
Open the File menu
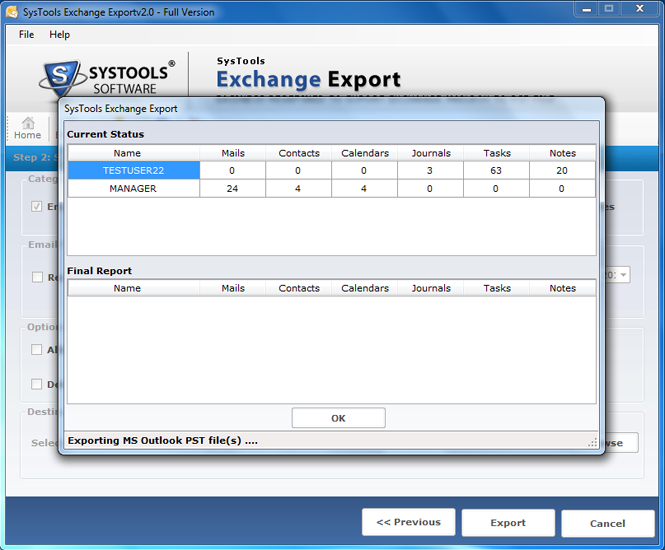tap(26, 34)
